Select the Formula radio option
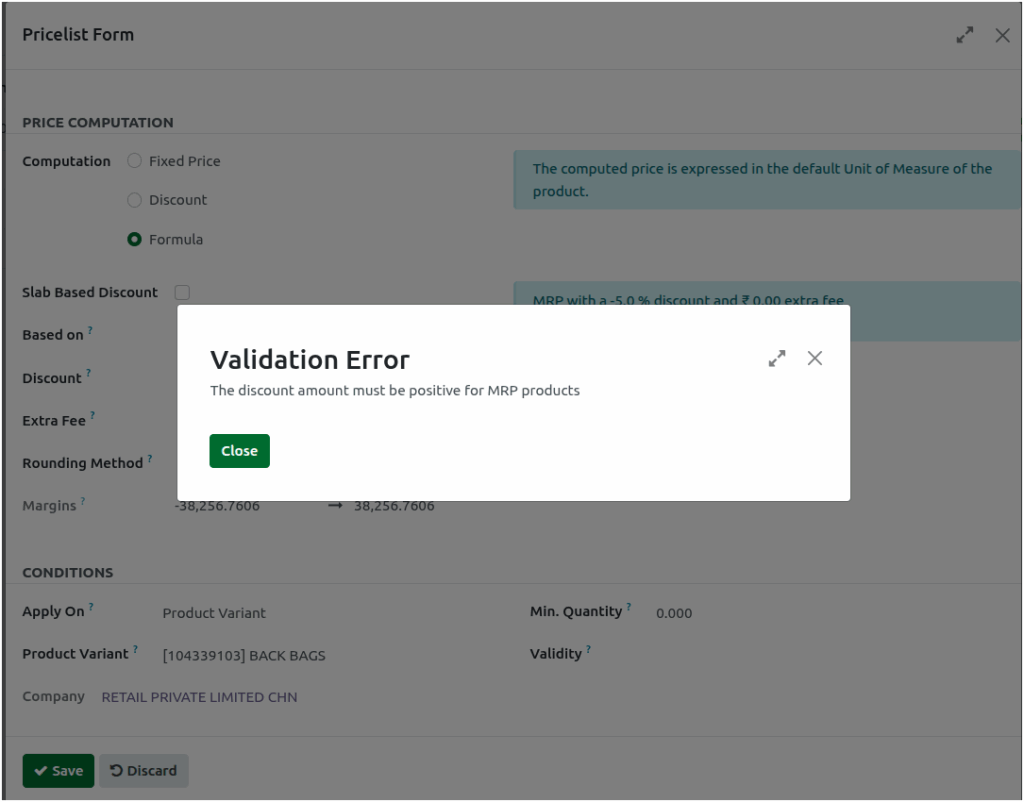 (134, 239)
